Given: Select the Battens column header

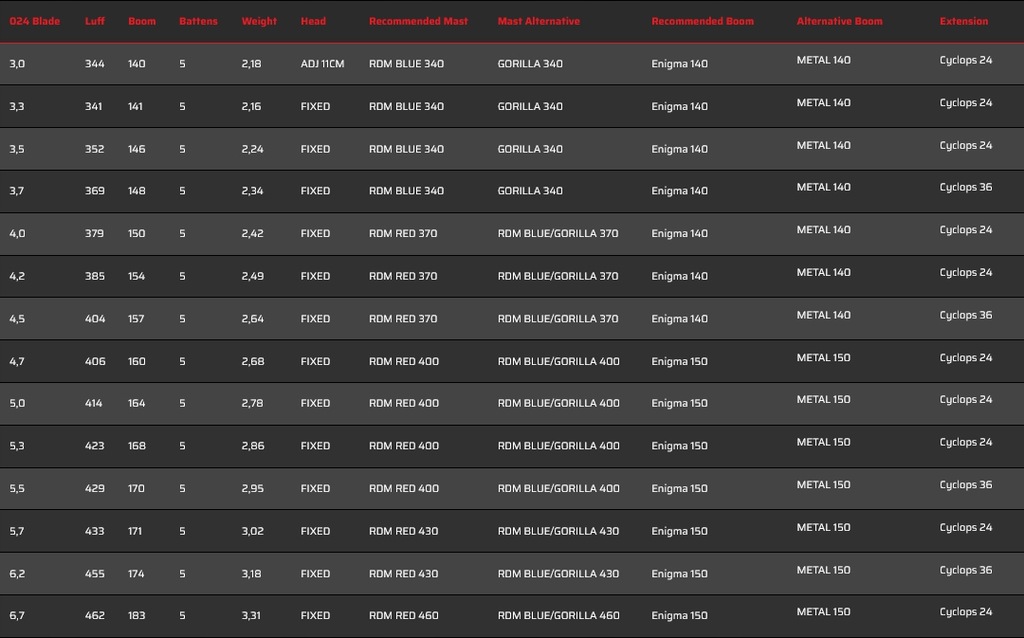Looking at the screenshot, I should click(198, 21).
